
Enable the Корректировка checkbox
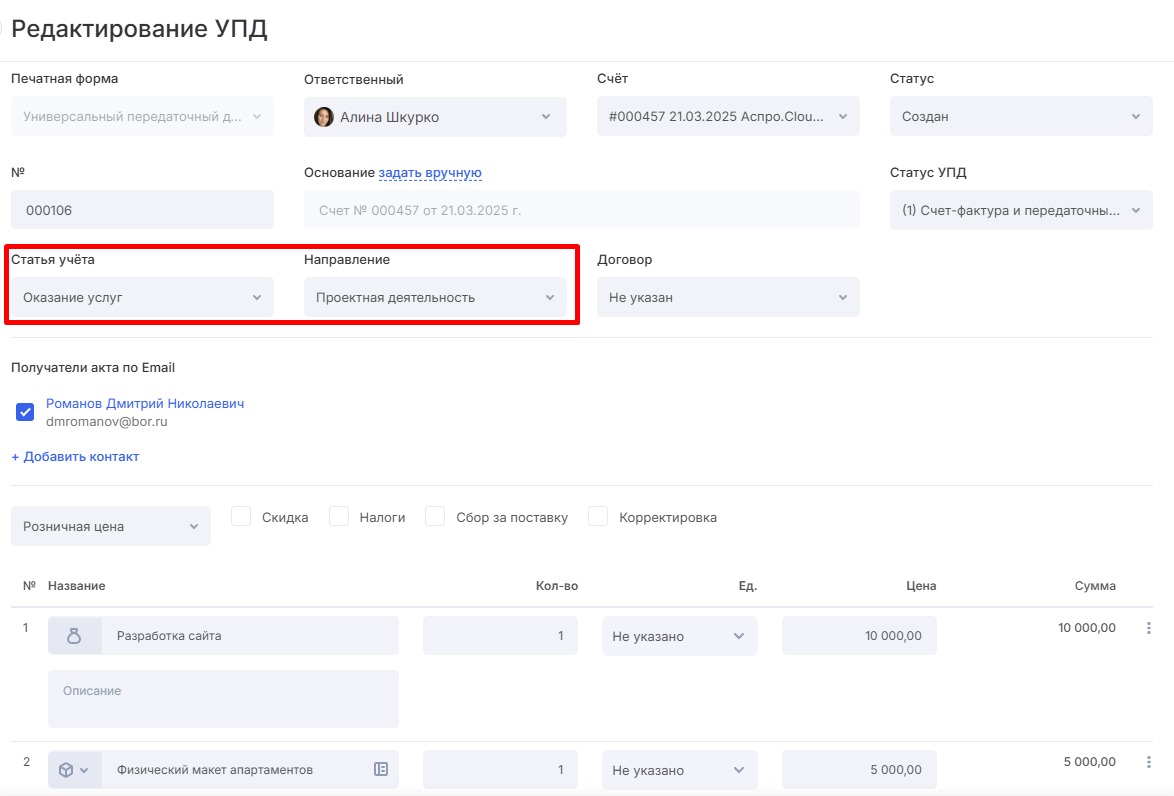pos(597,516)
